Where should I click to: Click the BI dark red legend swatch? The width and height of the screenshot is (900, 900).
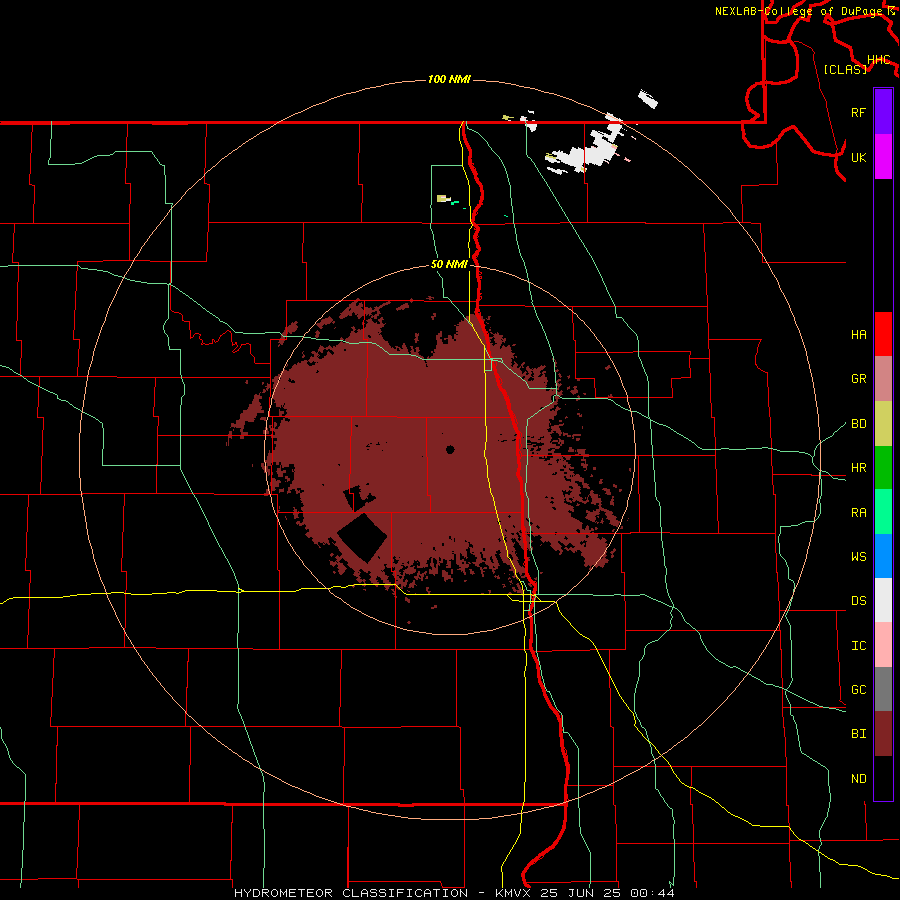click(883, 734)
